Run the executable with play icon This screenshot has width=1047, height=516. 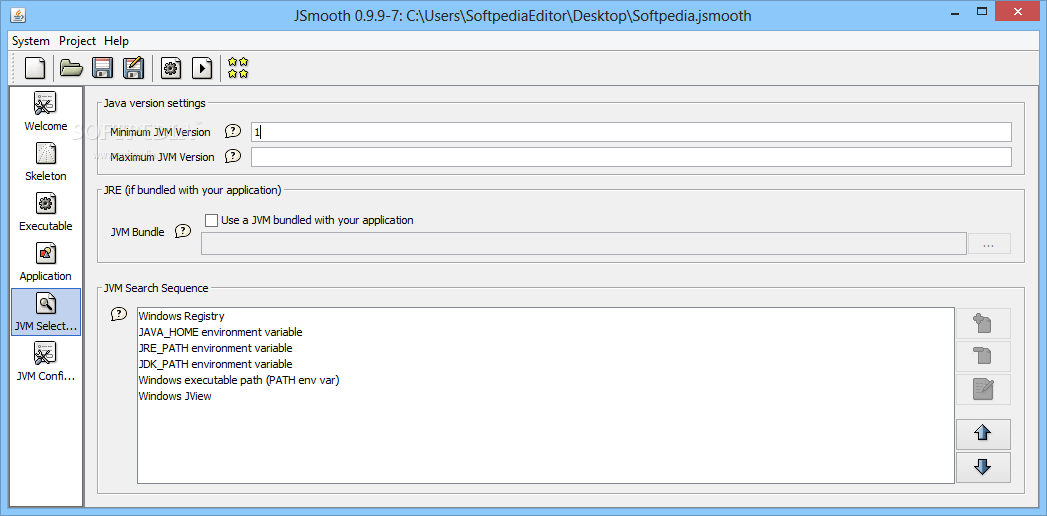point(202,68)
